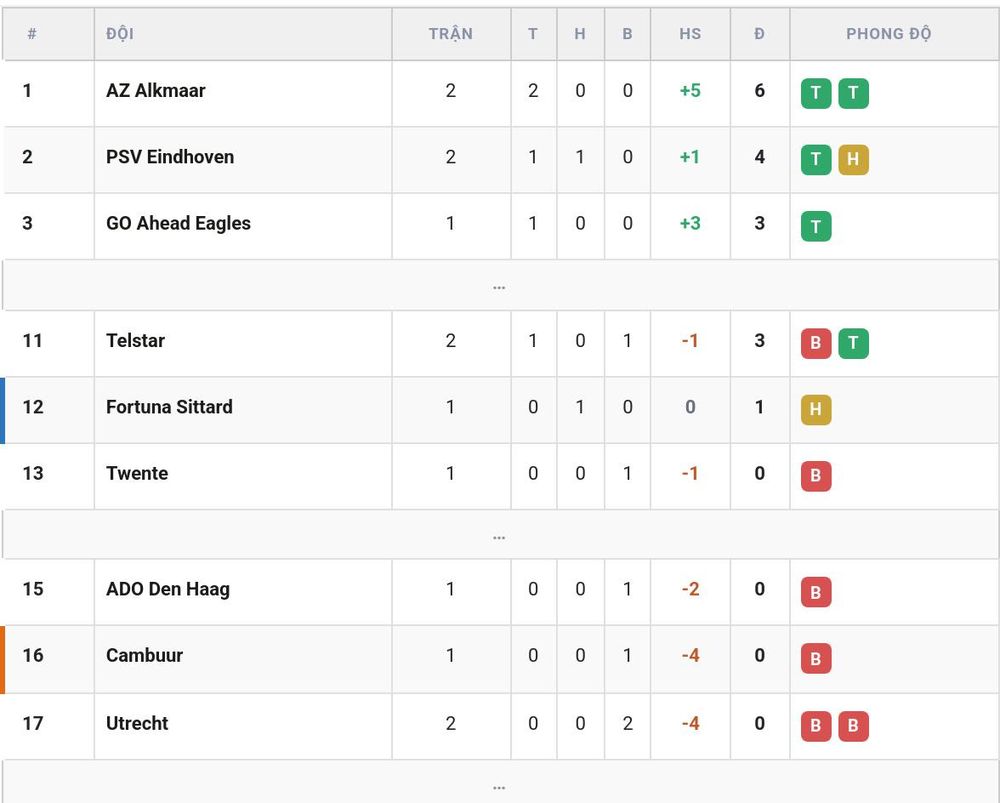Click the PHONG ĐỘ column header
The height and width of the screenshot is (803, 1000).
tap(888, 34)
